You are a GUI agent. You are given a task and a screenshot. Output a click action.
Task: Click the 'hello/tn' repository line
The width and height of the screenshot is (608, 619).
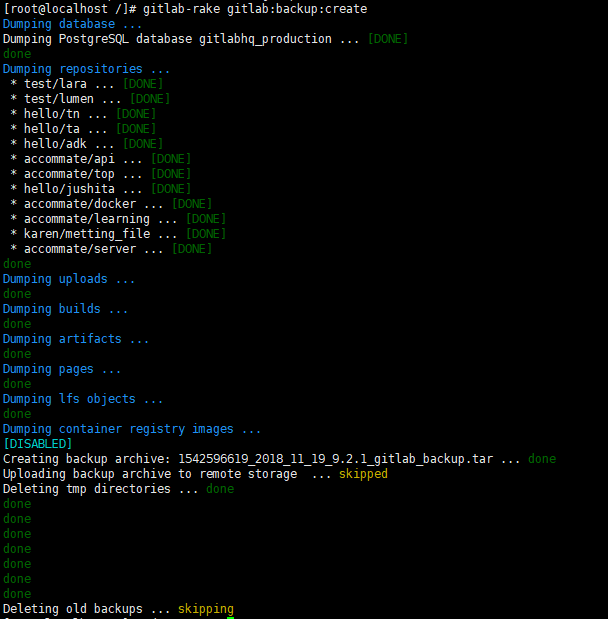[x=83, y=114]
